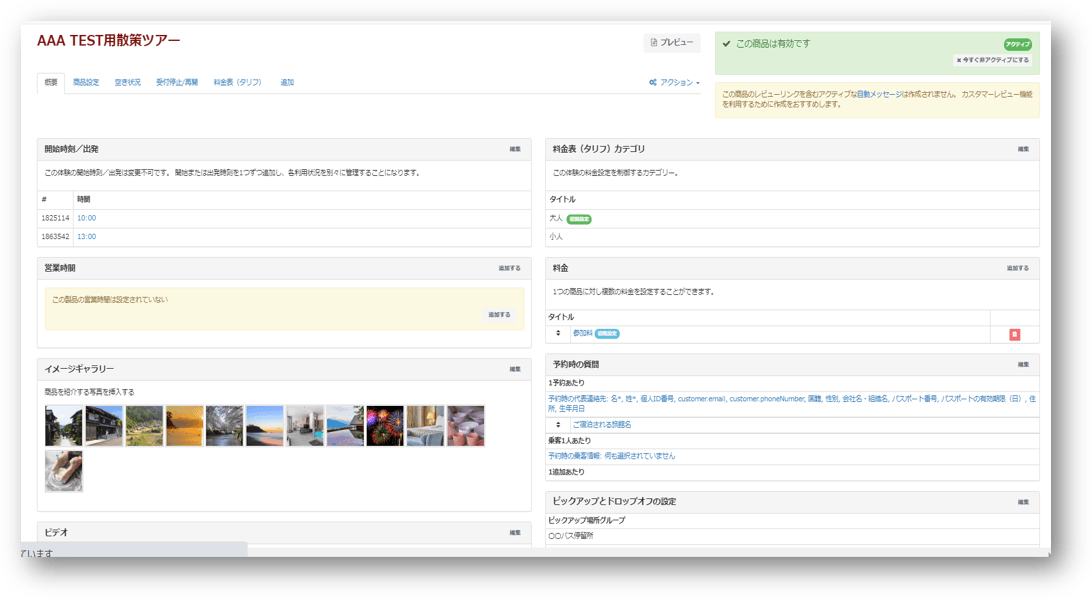1092x598 pixels.
Task: Click the プレビュー document icon button
Action: click(671, 42)
